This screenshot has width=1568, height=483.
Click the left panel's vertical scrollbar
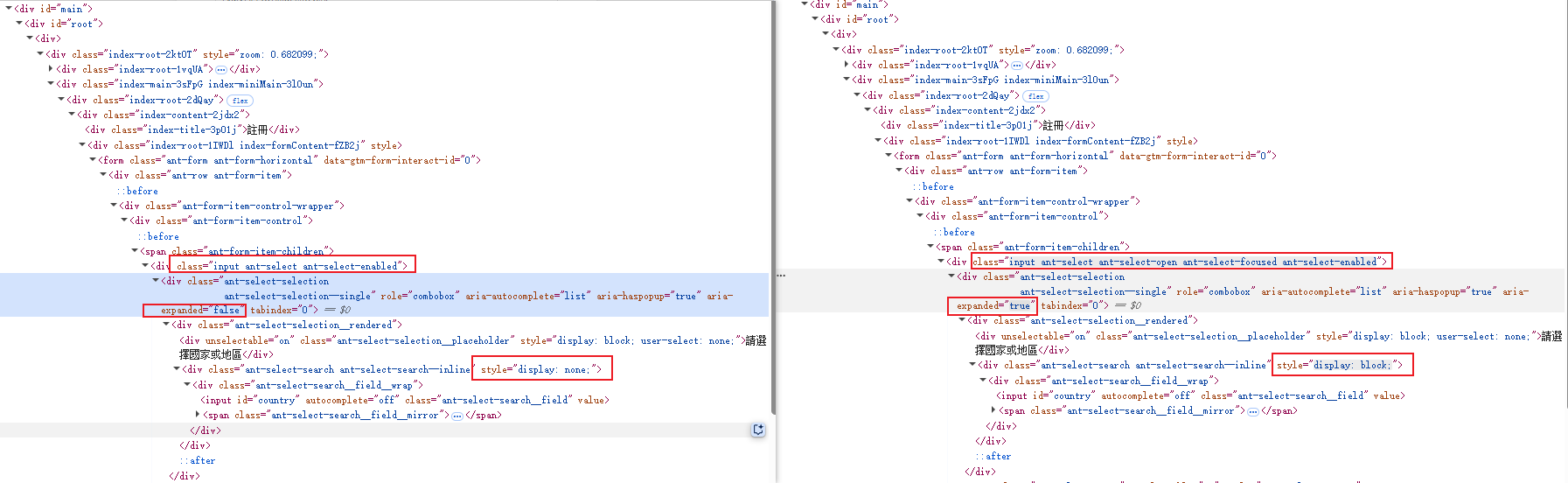772,206
